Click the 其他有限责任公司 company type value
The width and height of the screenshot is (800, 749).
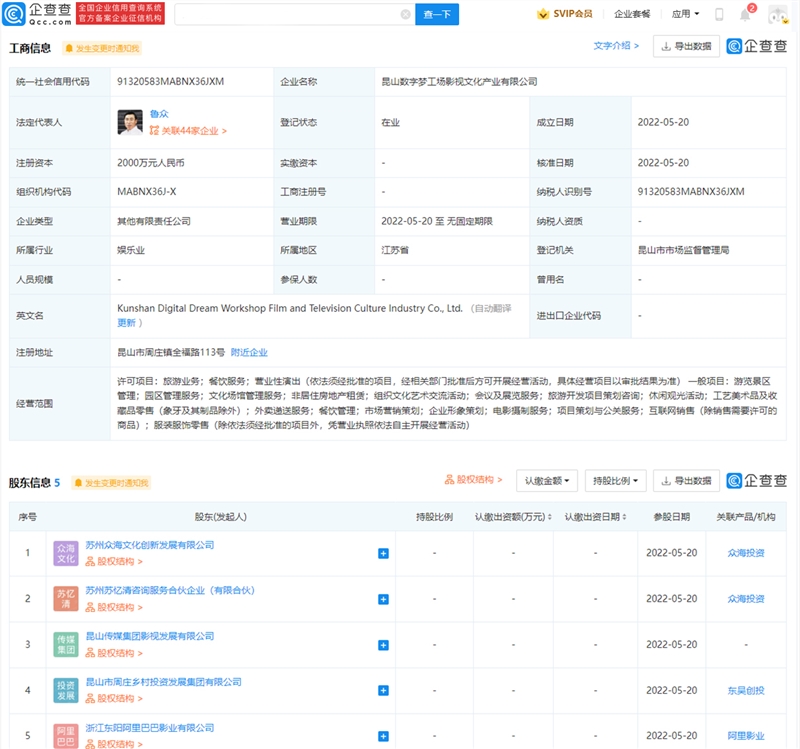coord(154,221)
